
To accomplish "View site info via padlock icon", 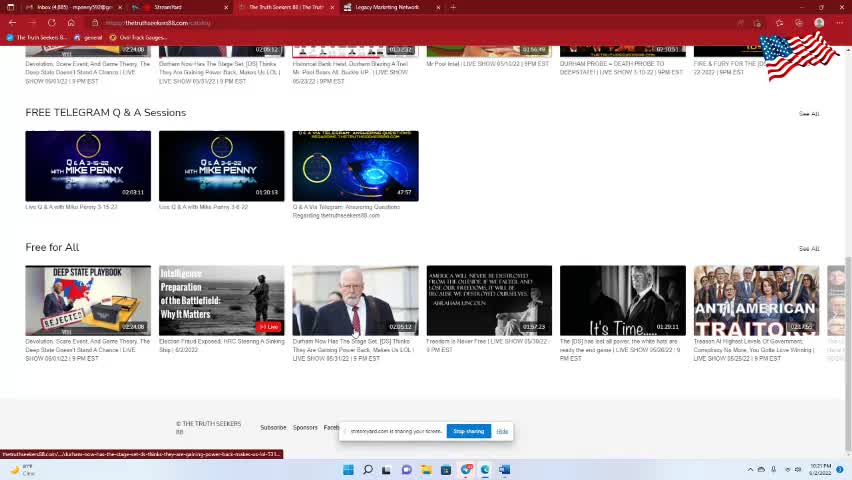I will point(95,23).
